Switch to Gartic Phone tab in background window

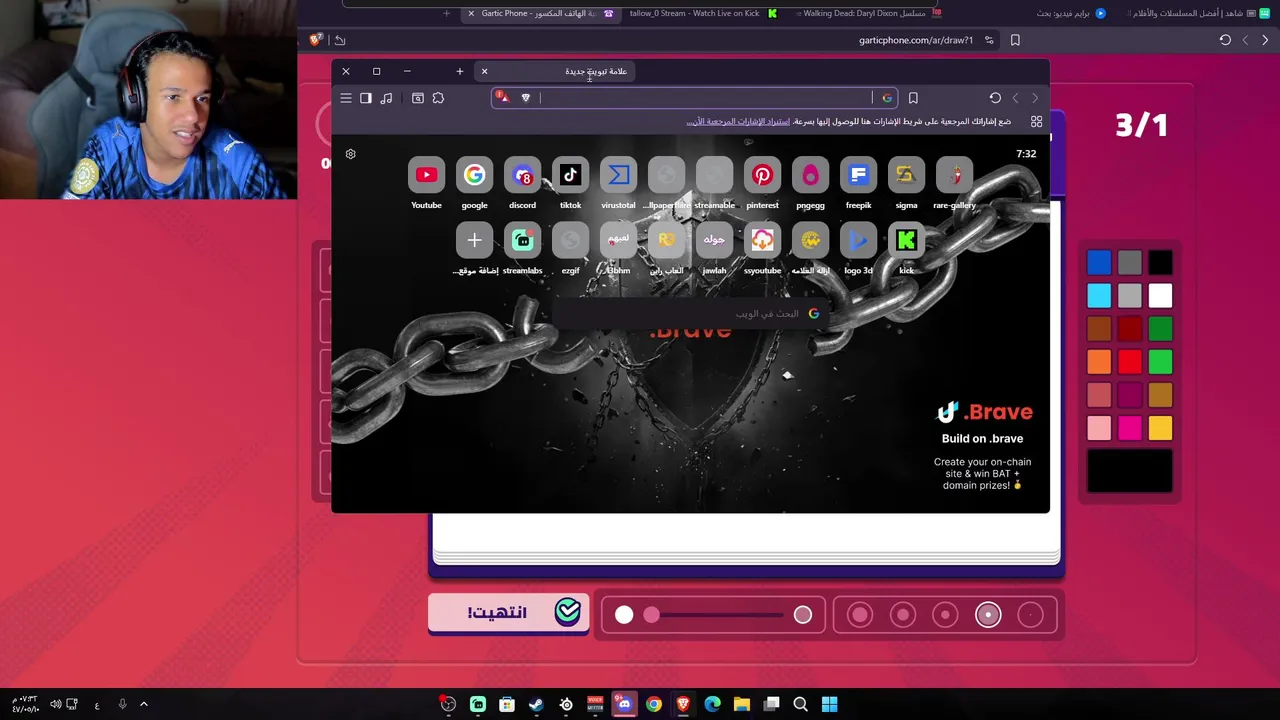tap(538, 13)
